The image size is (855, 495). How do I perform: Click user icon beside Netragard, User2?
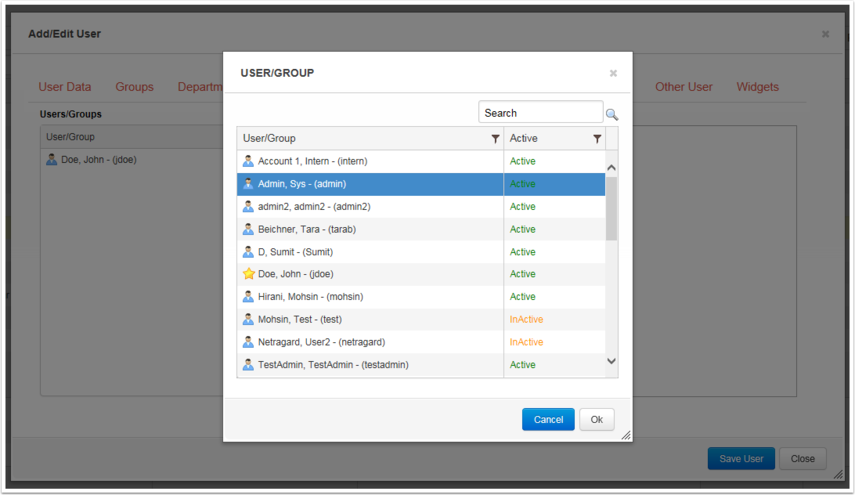click(248, 342)
